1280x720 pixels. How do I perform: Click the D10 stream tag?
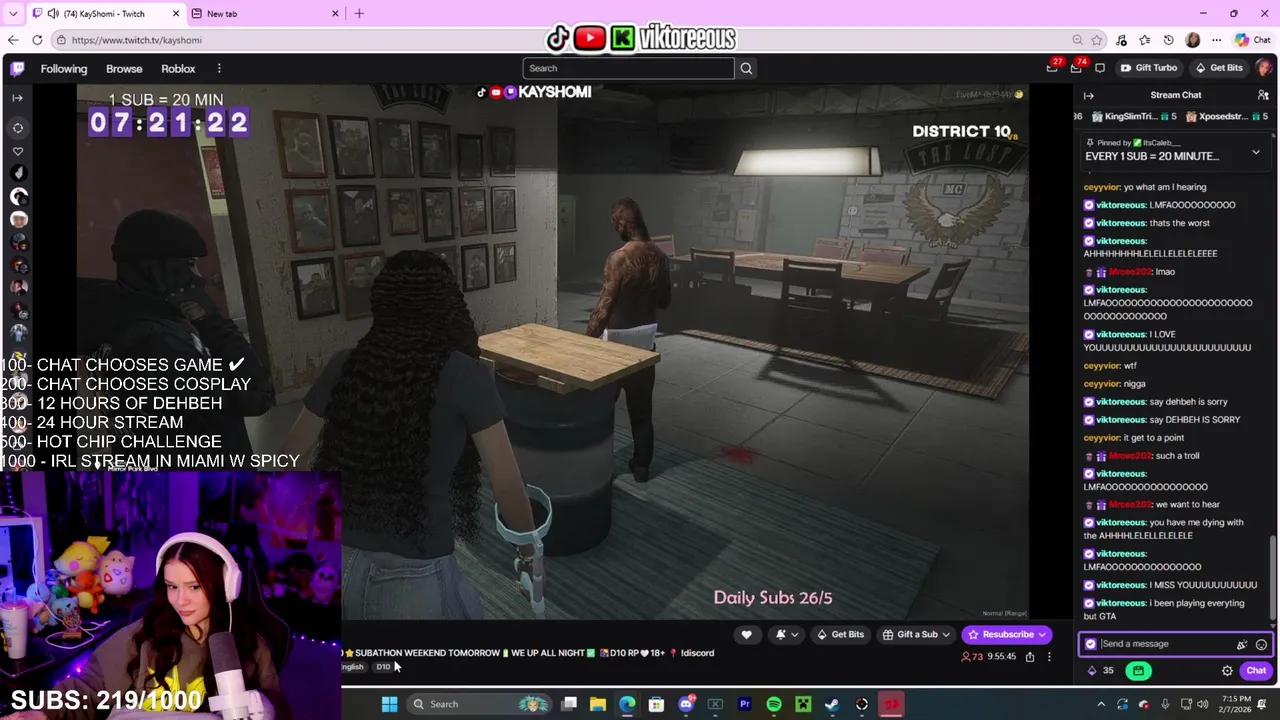tap(383, 667)
